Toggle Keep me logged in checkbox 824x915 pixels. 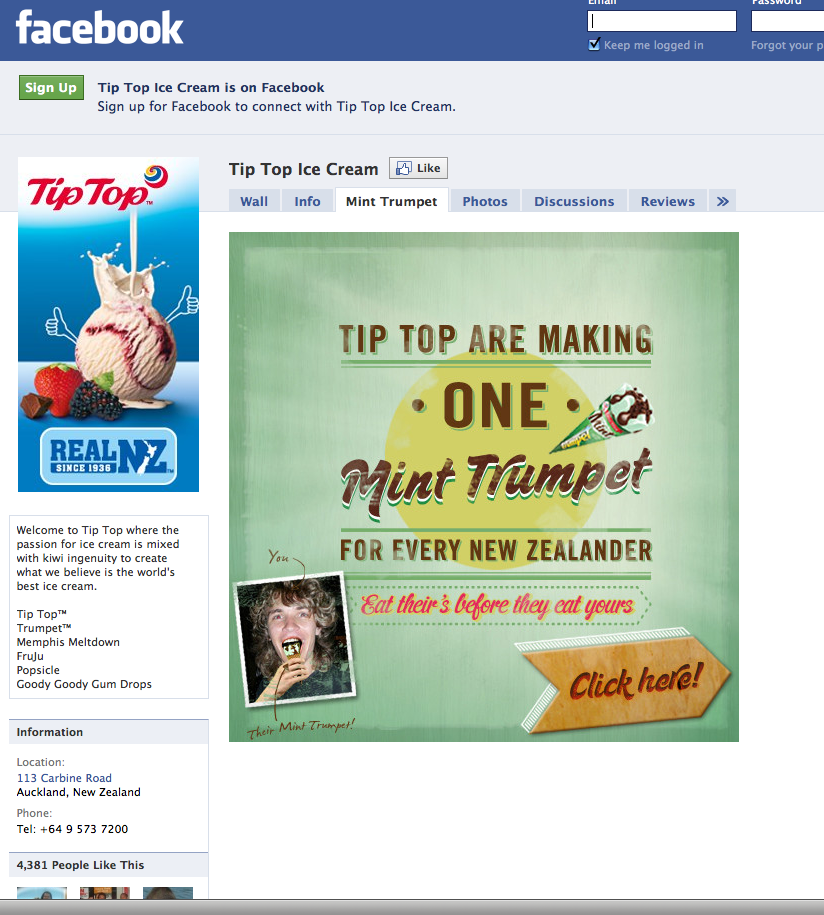click(594, 44)
